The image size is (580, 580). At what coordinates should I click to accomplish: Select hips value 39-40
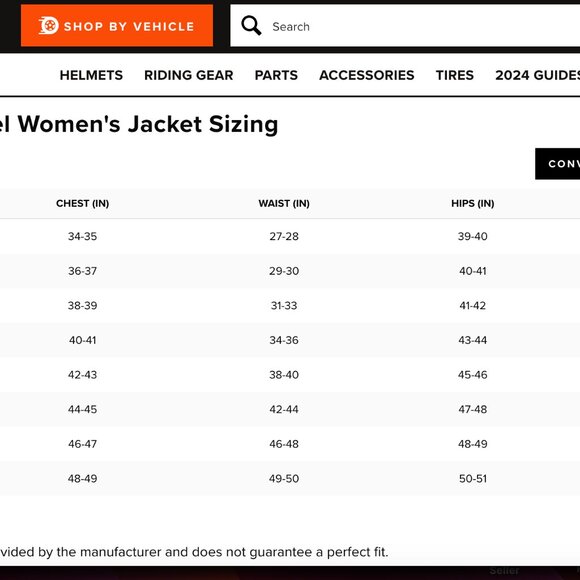click(473, 236)
